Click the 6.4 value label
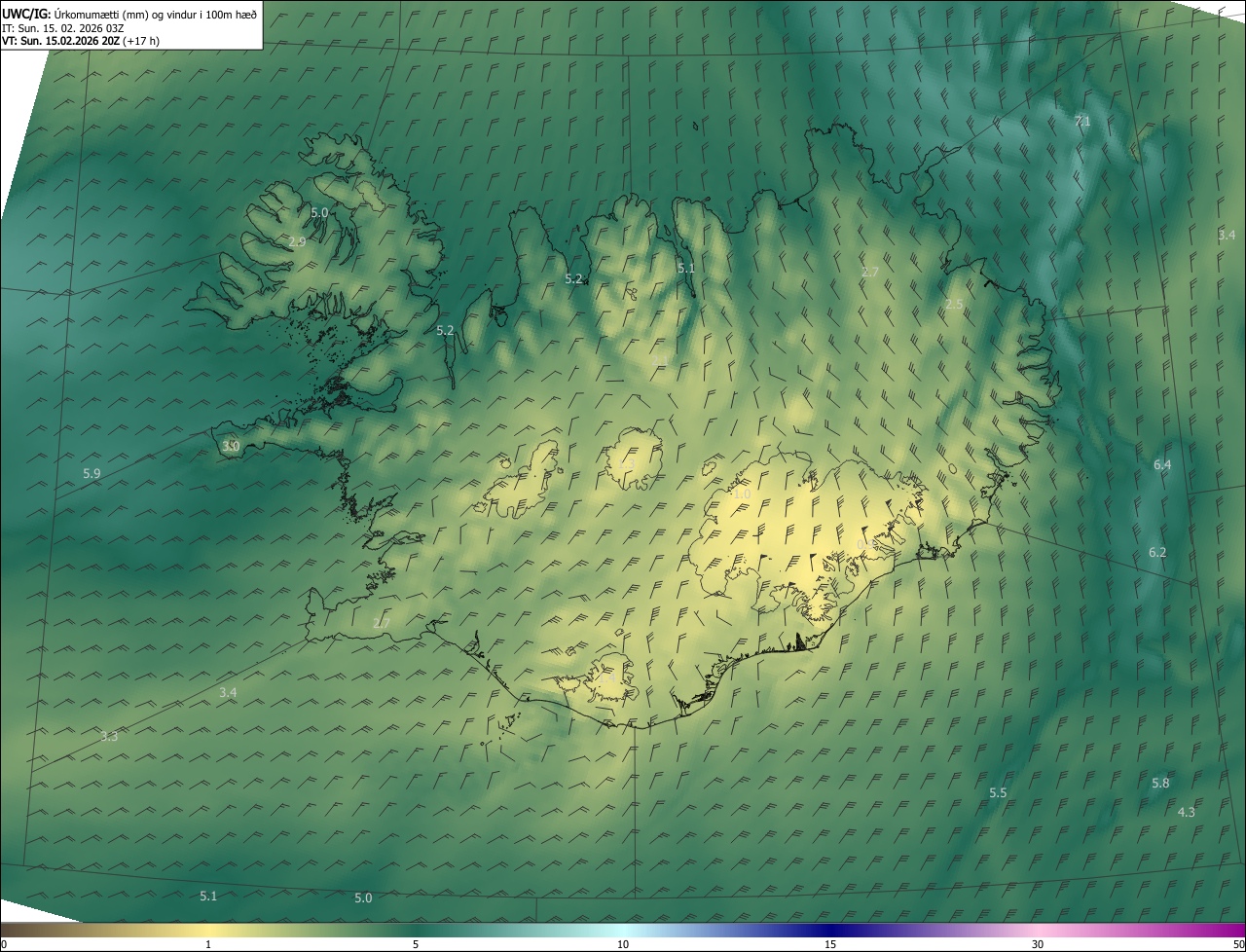The height and width of the screenshot is (952, 1246). [x=1162, y=465]
